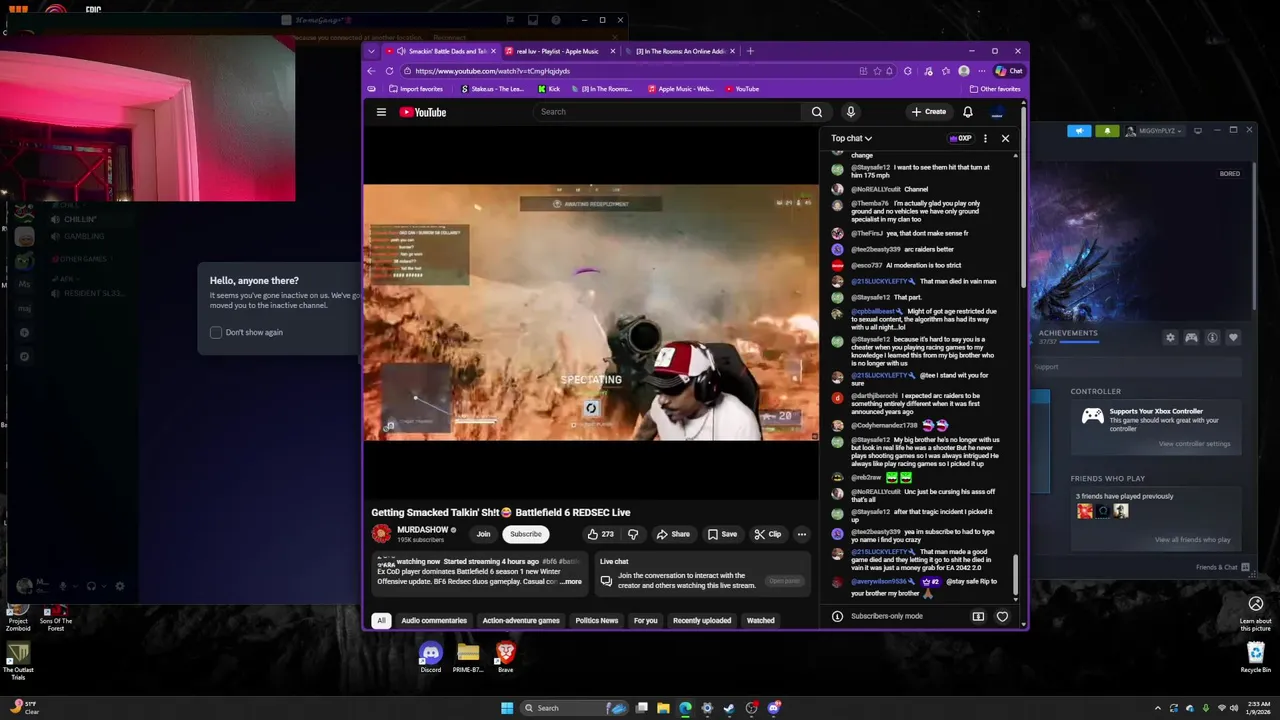Select the Action-adventure games chip
Screen dimensions: 1280x720
(521, 620)
